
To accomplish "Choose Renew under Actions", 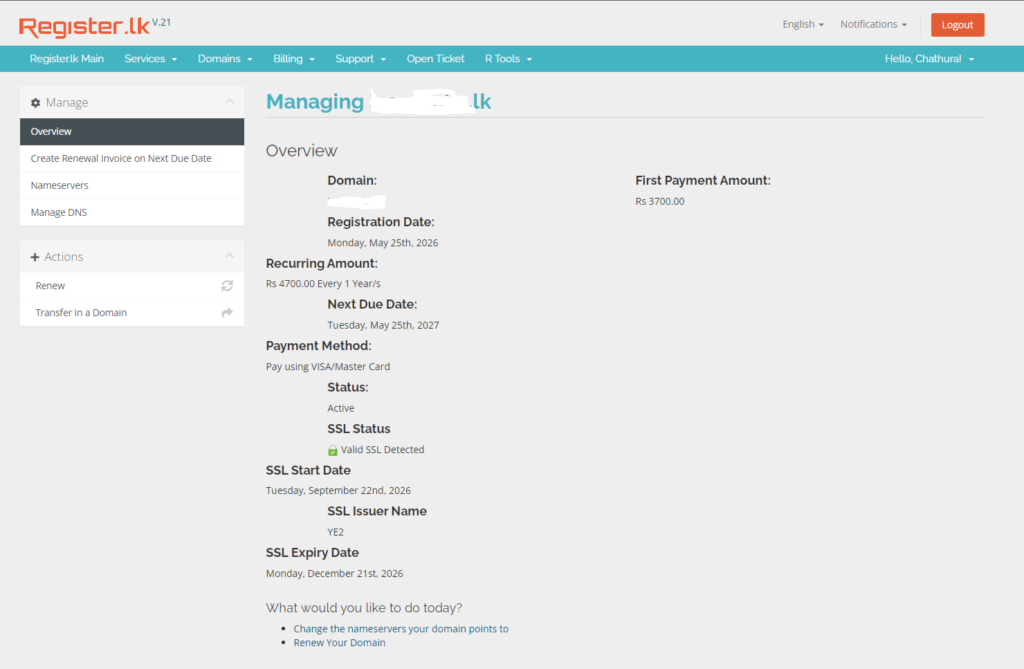I will [132, 286].
